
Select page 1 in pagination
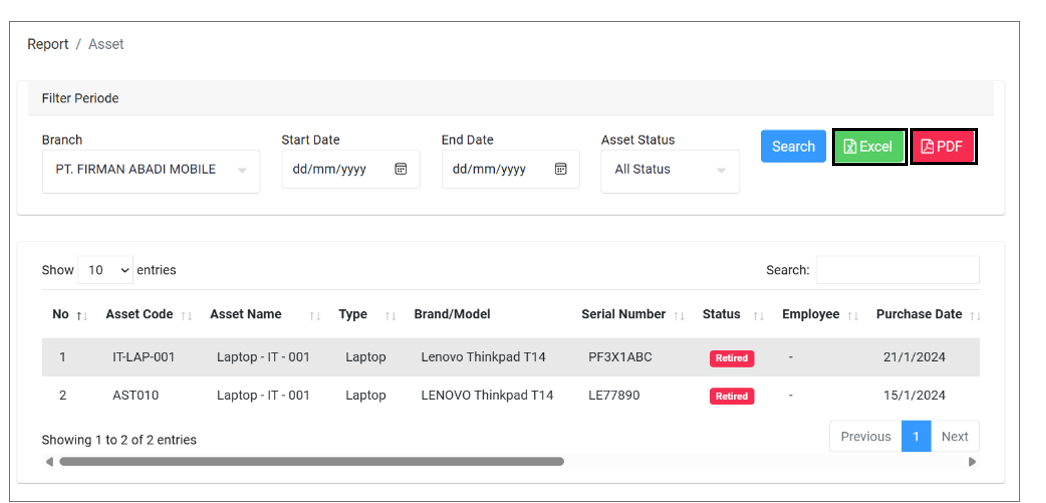pyautogui.click(x=916, y=436)
